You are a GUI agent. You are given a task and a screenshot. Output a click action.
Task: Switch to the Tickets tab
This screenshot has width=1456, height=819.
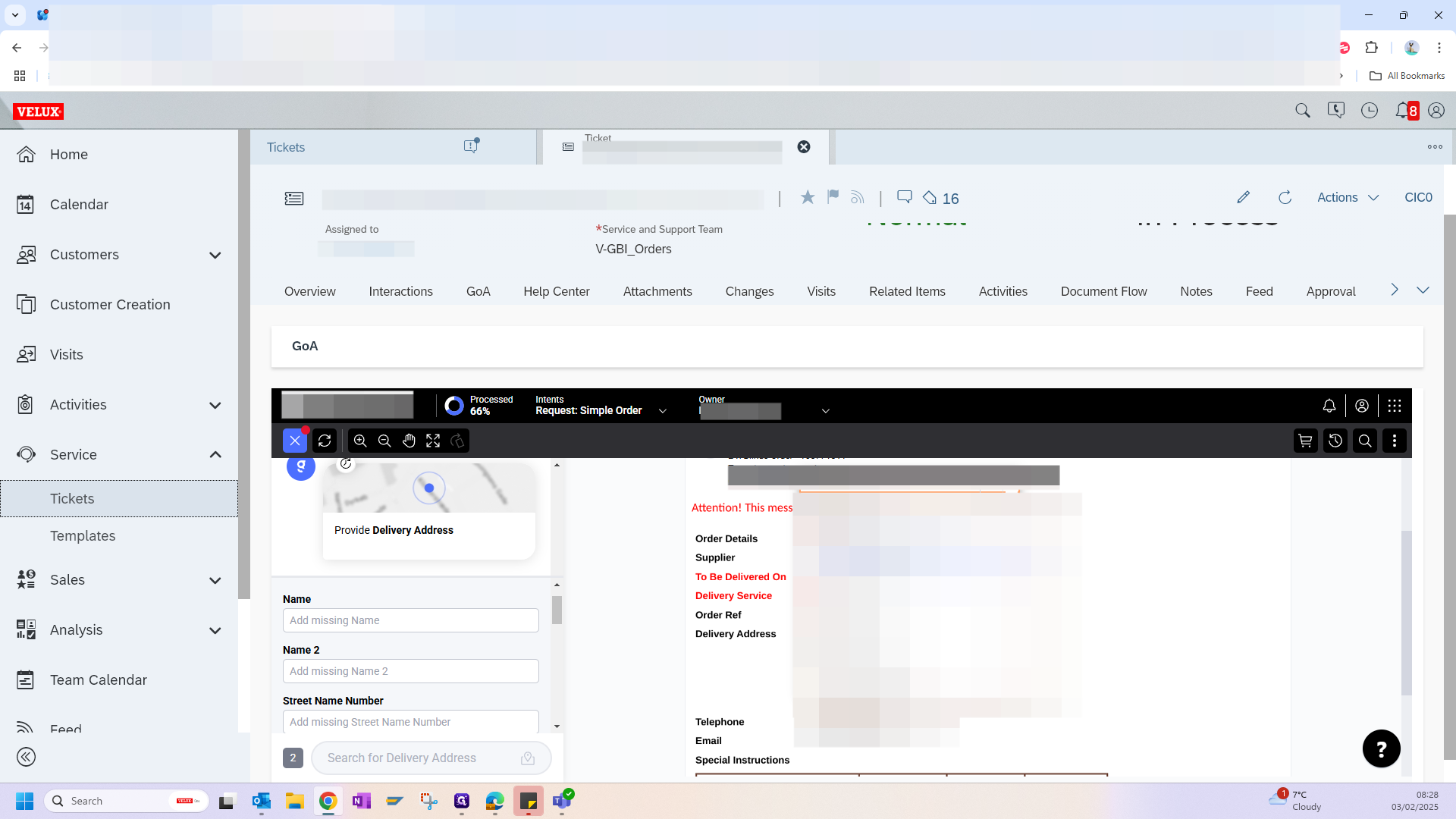286,147
